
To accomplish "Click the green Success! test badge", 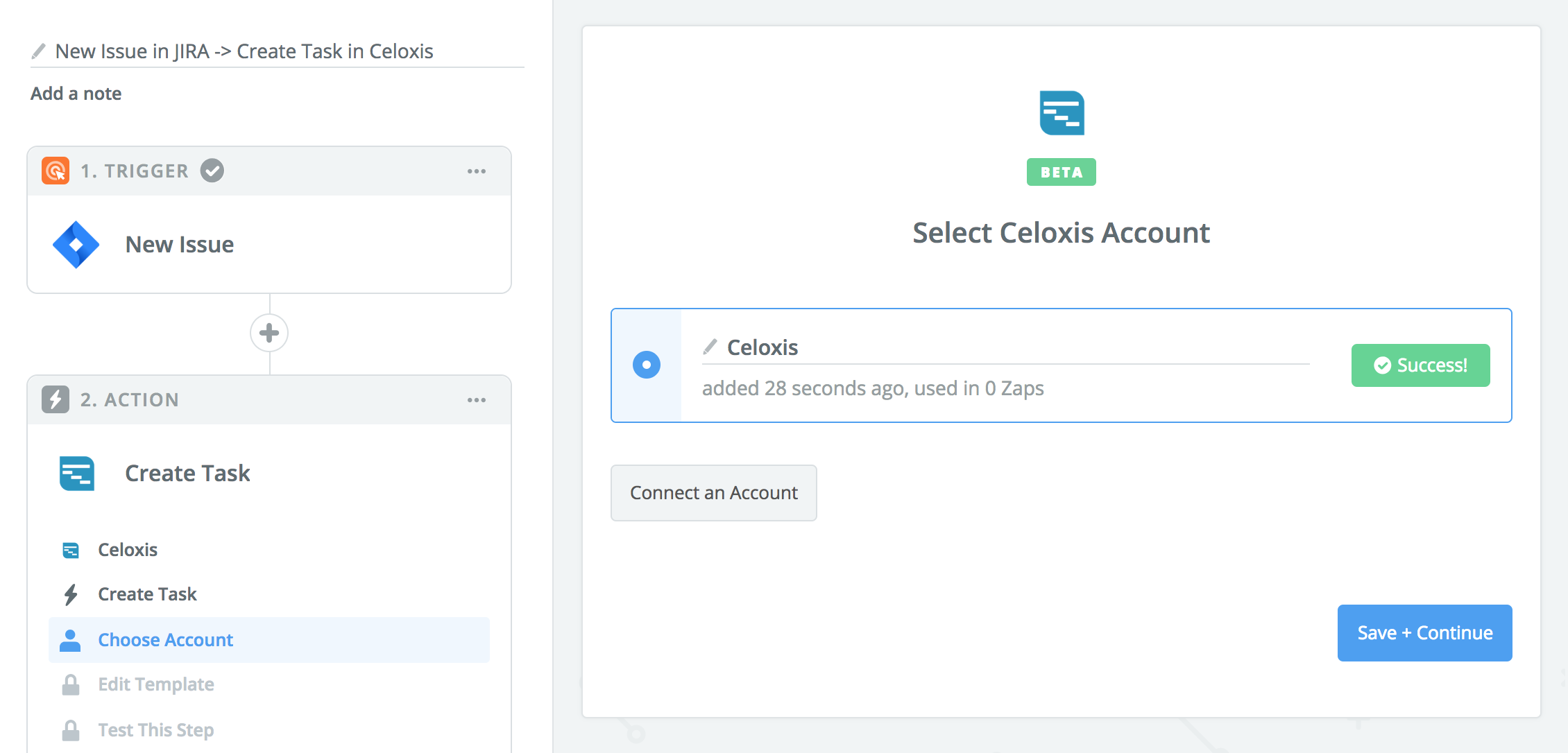I will pos(1420,365).
